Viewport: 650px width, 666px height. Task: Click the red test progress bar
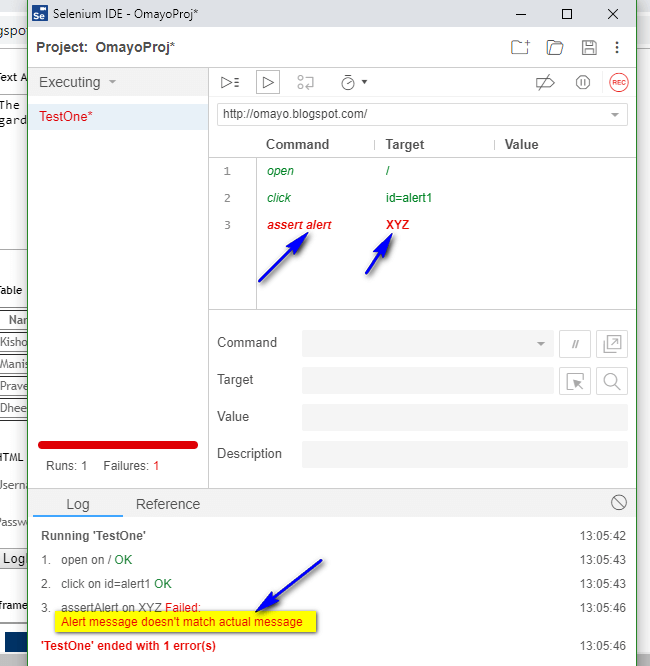click(x=118, y=445)
